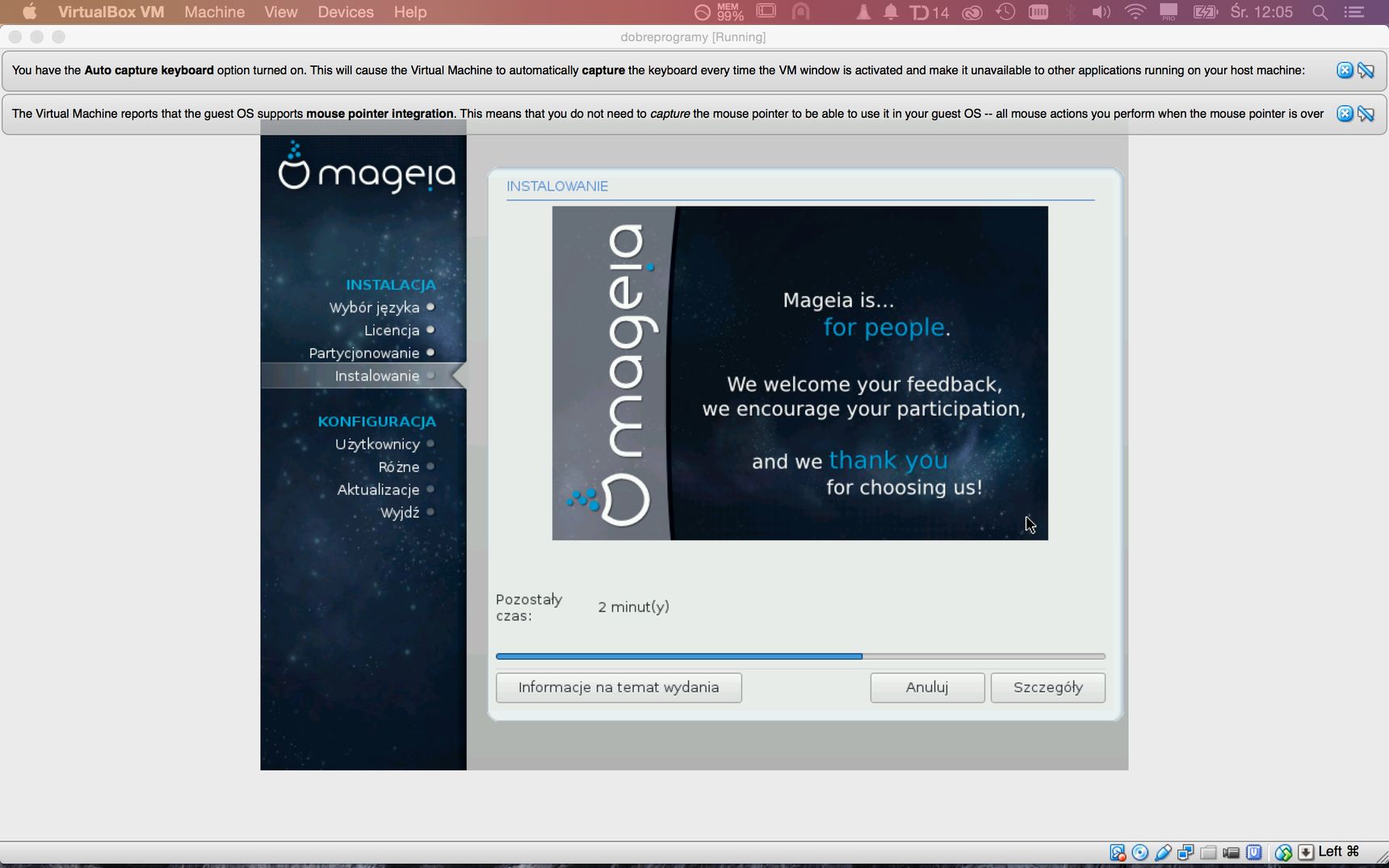The width and height of the screenshot is (1389, 868).
Task: Open the Apple menu
Action: coord(29,12)
